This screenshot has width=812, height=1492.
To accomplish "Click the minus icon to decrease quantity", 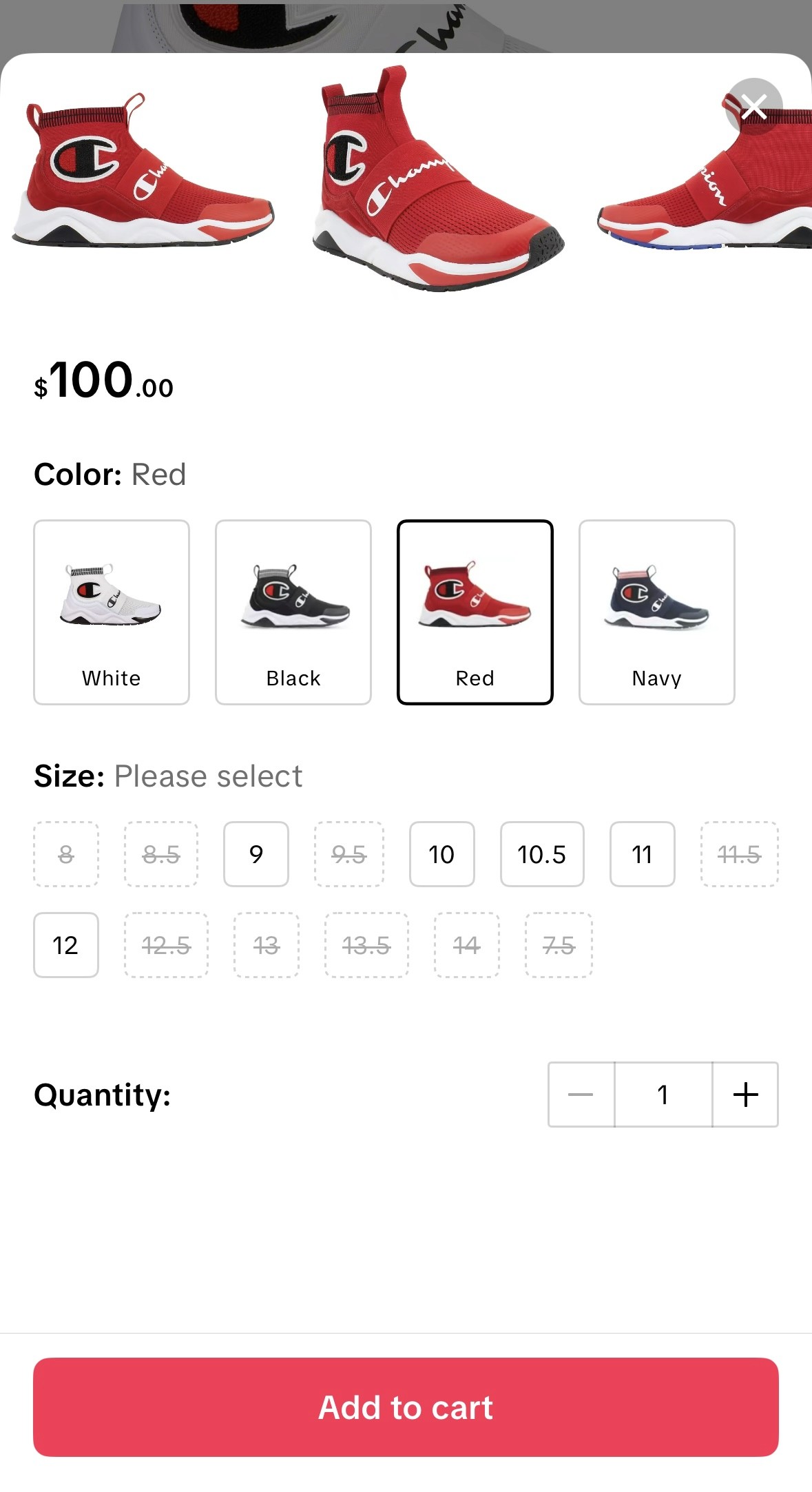I will point(579,1095).
